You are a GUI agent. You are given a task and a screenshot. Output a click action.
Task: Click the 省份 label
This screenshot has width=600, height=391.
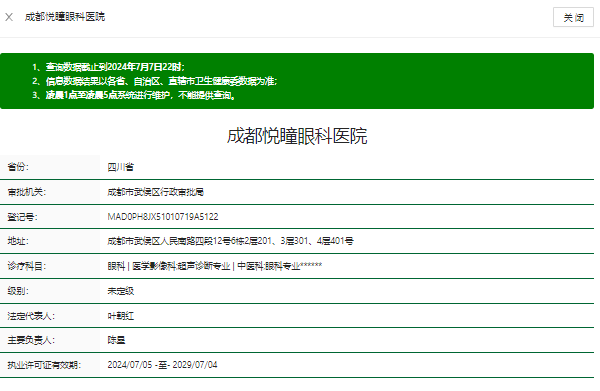[x=18, y=167]
